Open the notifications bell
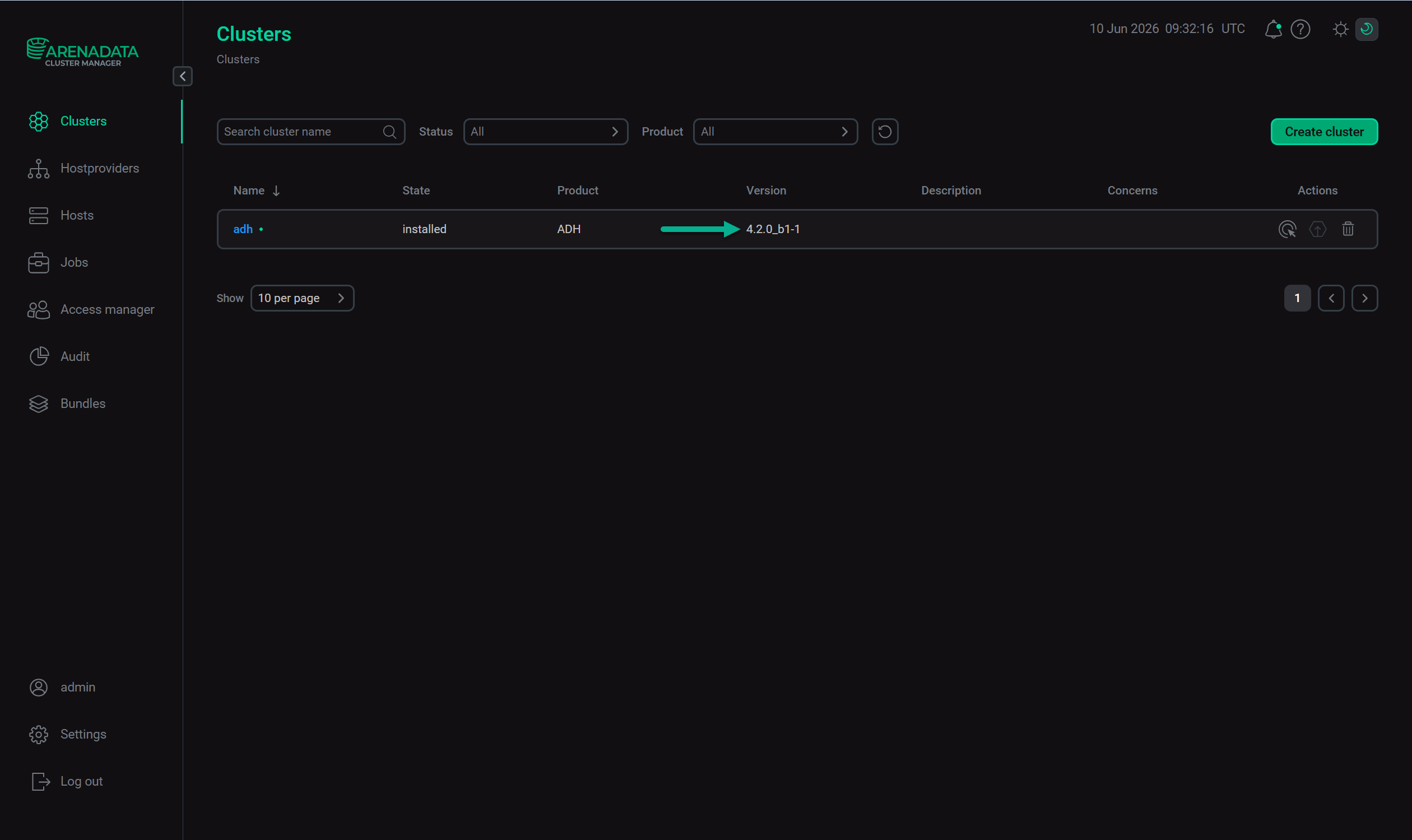 [x=1273, y=29]
